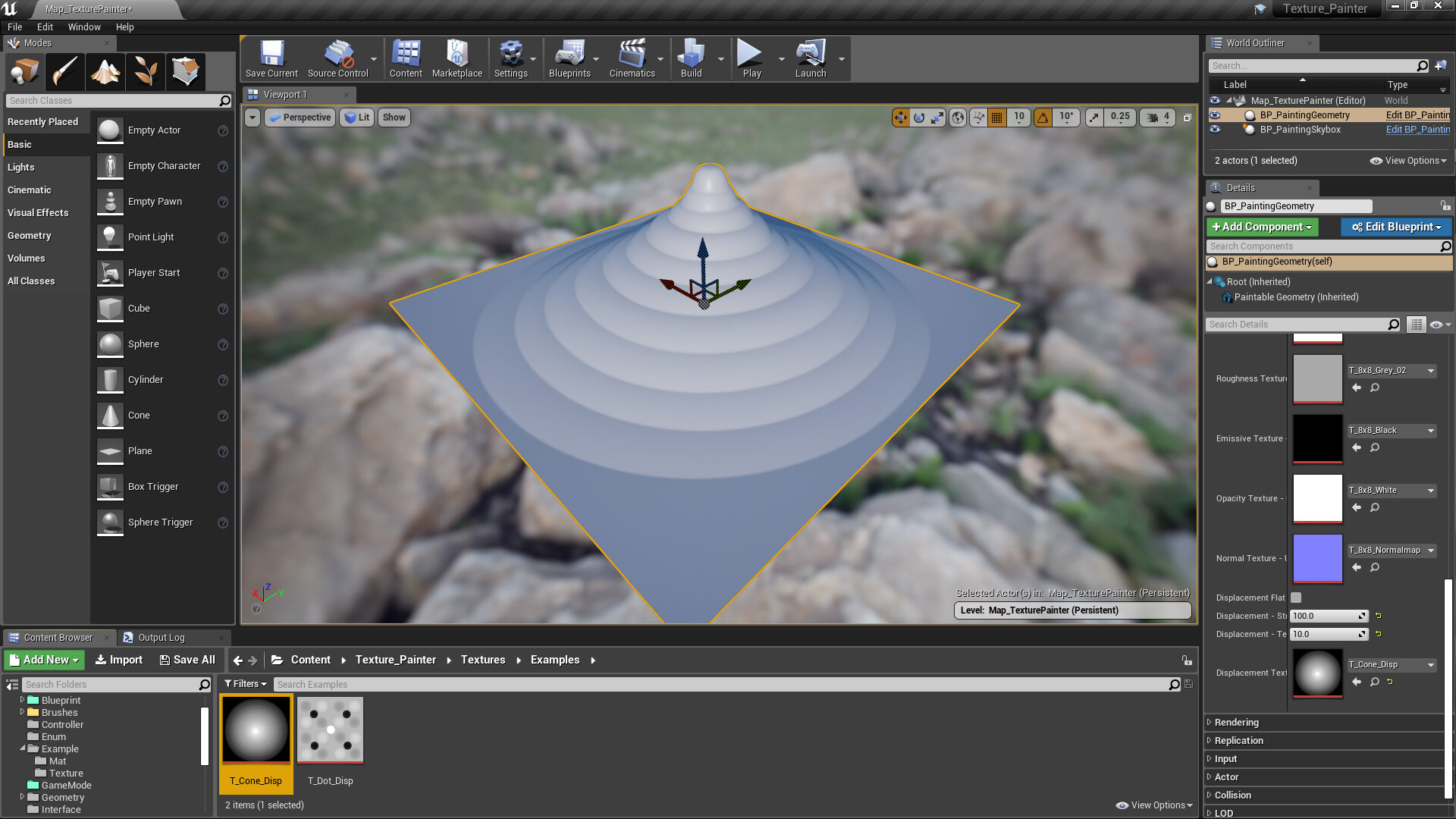Browse to Roughness Texture asset
The height and width of the screenshot is (819, 1456).
[1375, 388]
